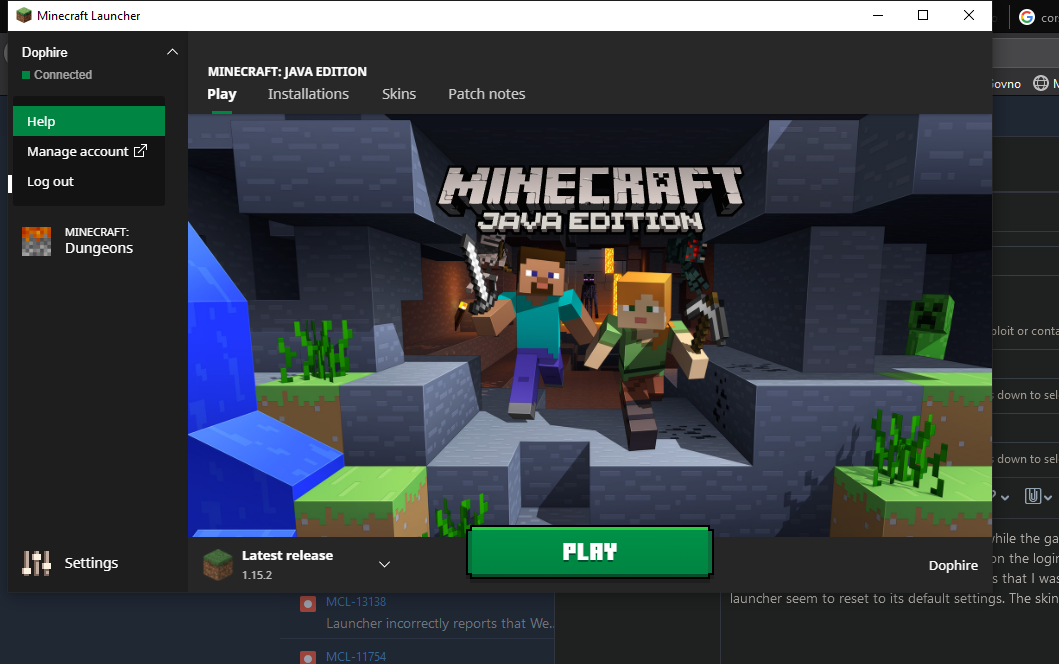Click the Dophire account name in sidebar
Viewport: 1059px width, 664px height.
[x=45, y=52]
